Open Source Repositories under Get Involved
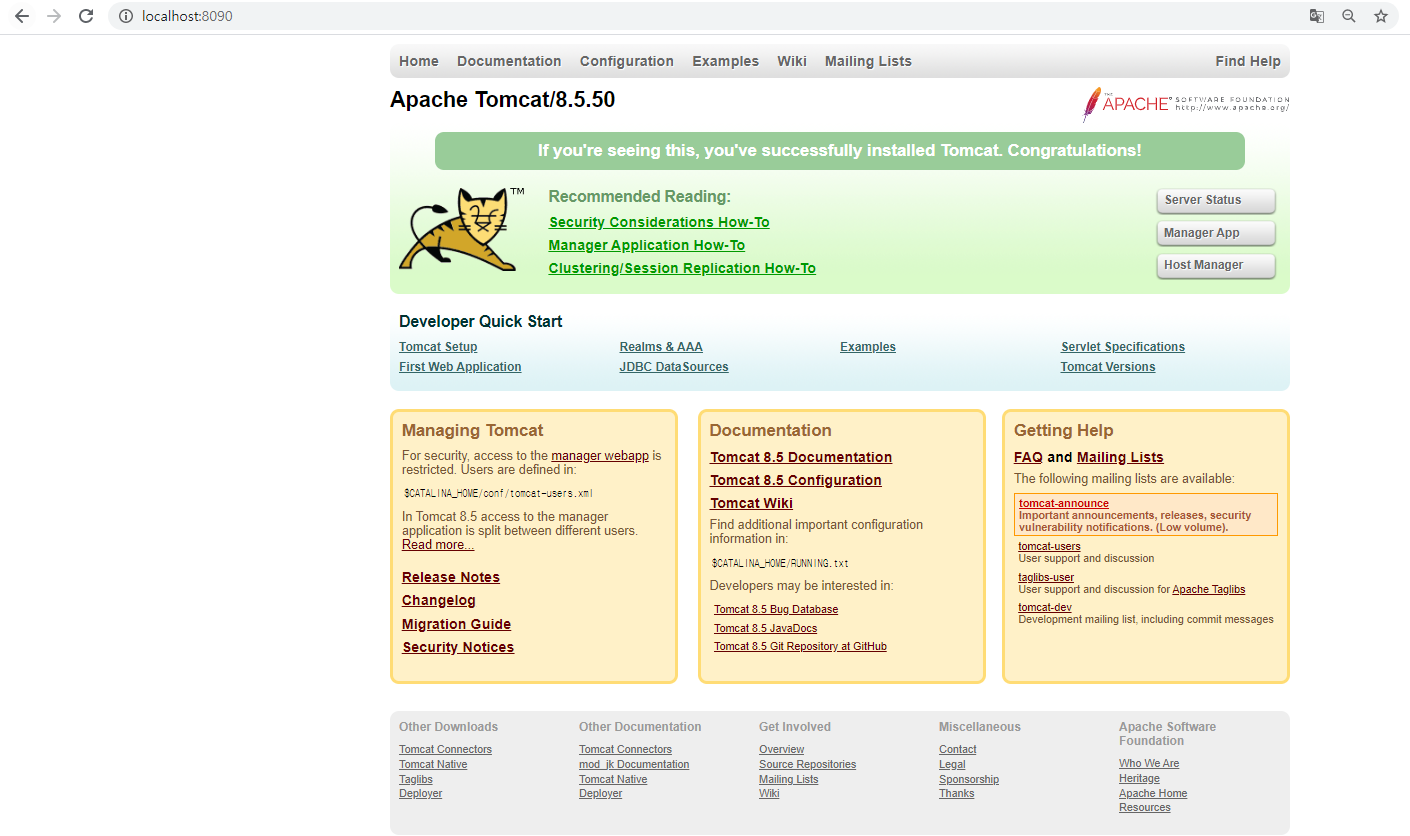 tap(807, 765)
